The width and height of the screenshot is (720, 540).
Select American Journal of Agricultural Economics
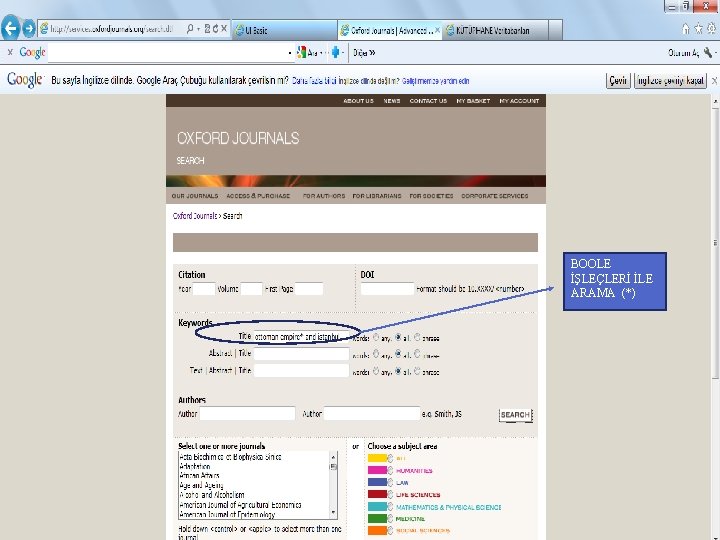click(240, 505)
